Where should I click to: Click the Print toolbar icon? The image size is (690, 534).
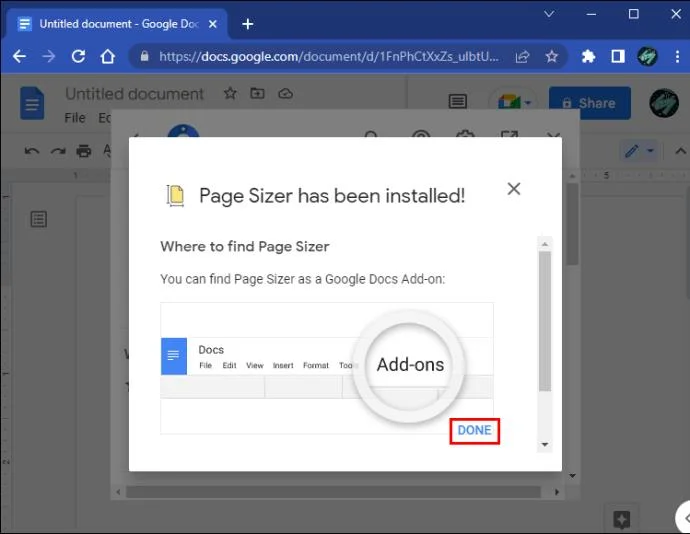(x=84, y=151)
